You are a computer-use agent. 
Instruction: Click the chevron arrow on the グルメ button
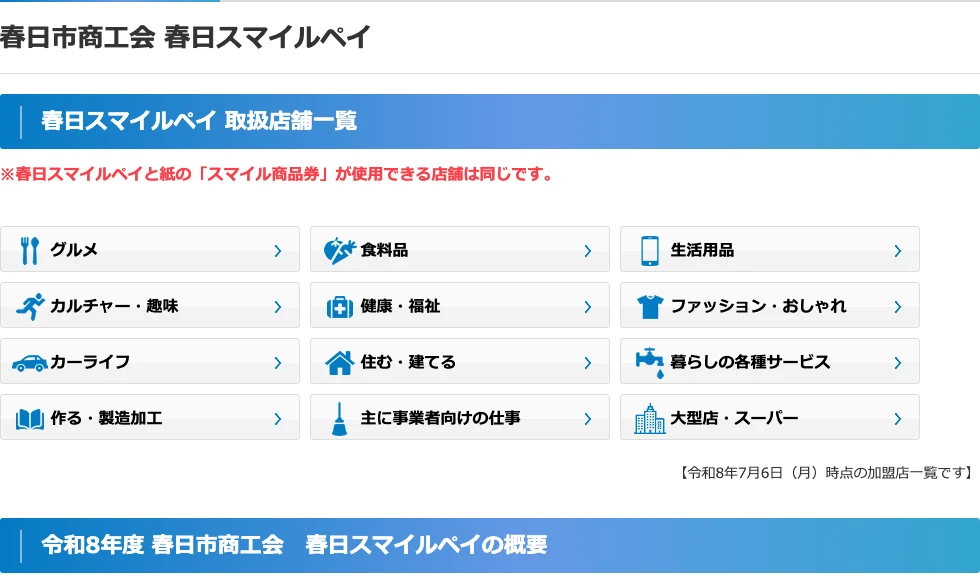pos(278,251)
